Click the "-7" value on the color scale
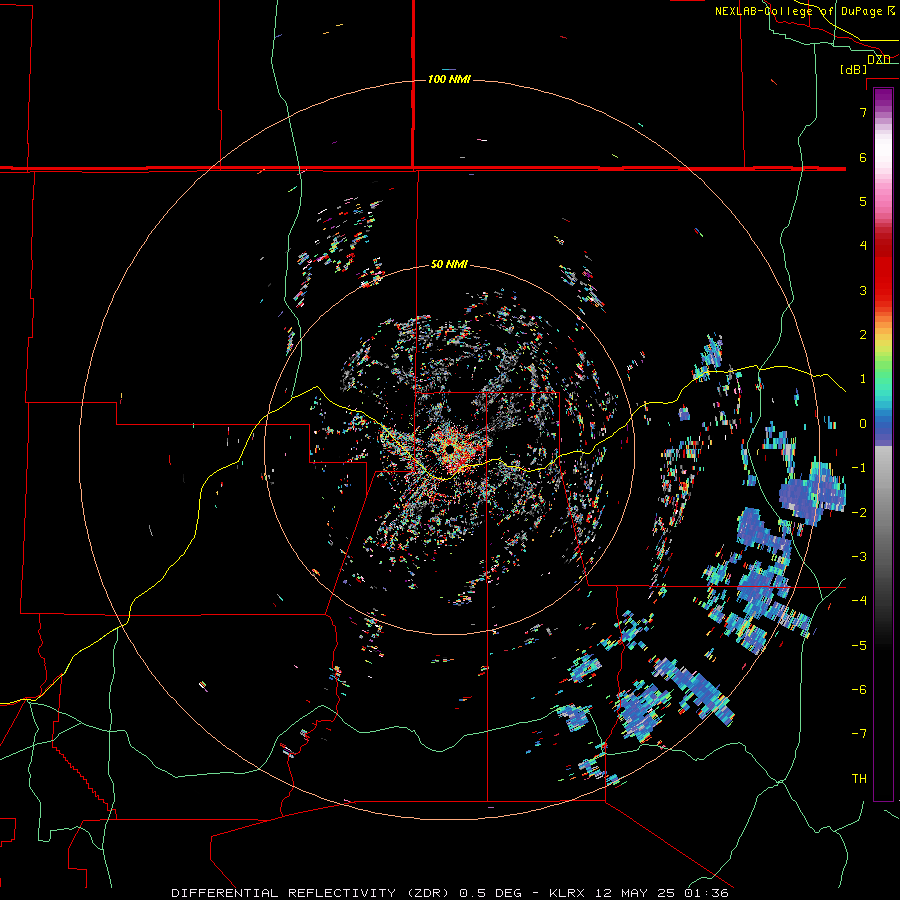 click(859, 733)
